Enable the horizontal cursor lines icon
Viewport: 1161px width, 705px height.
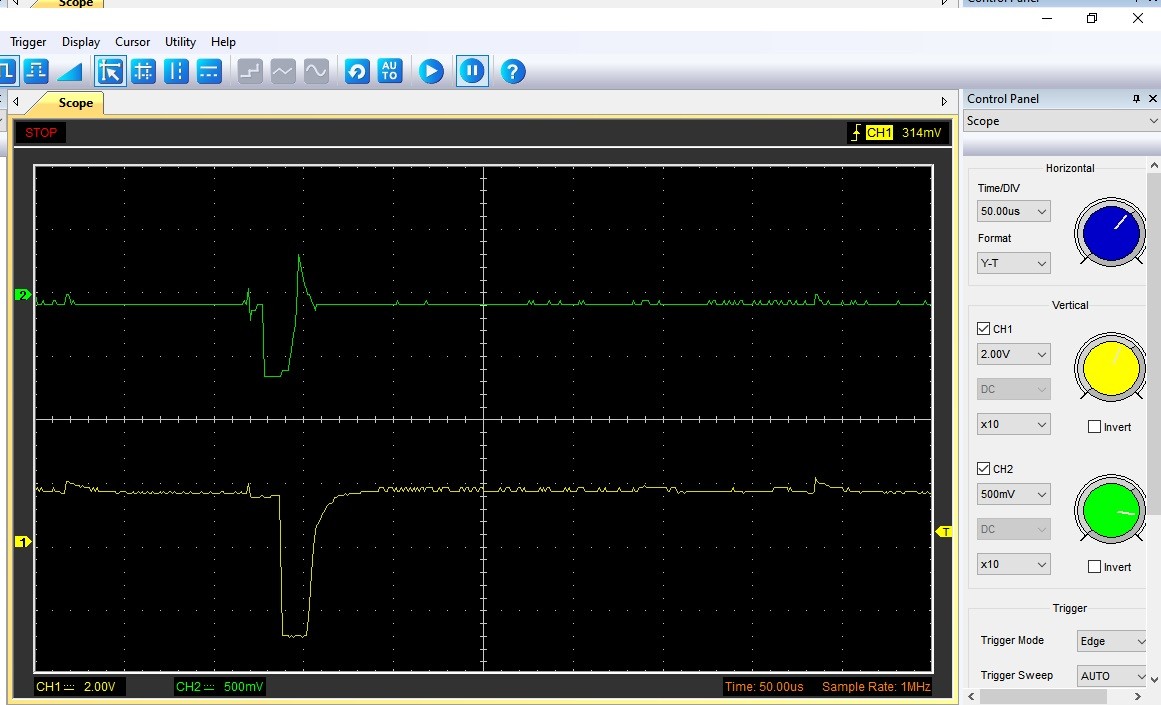[x=208, y=71]
